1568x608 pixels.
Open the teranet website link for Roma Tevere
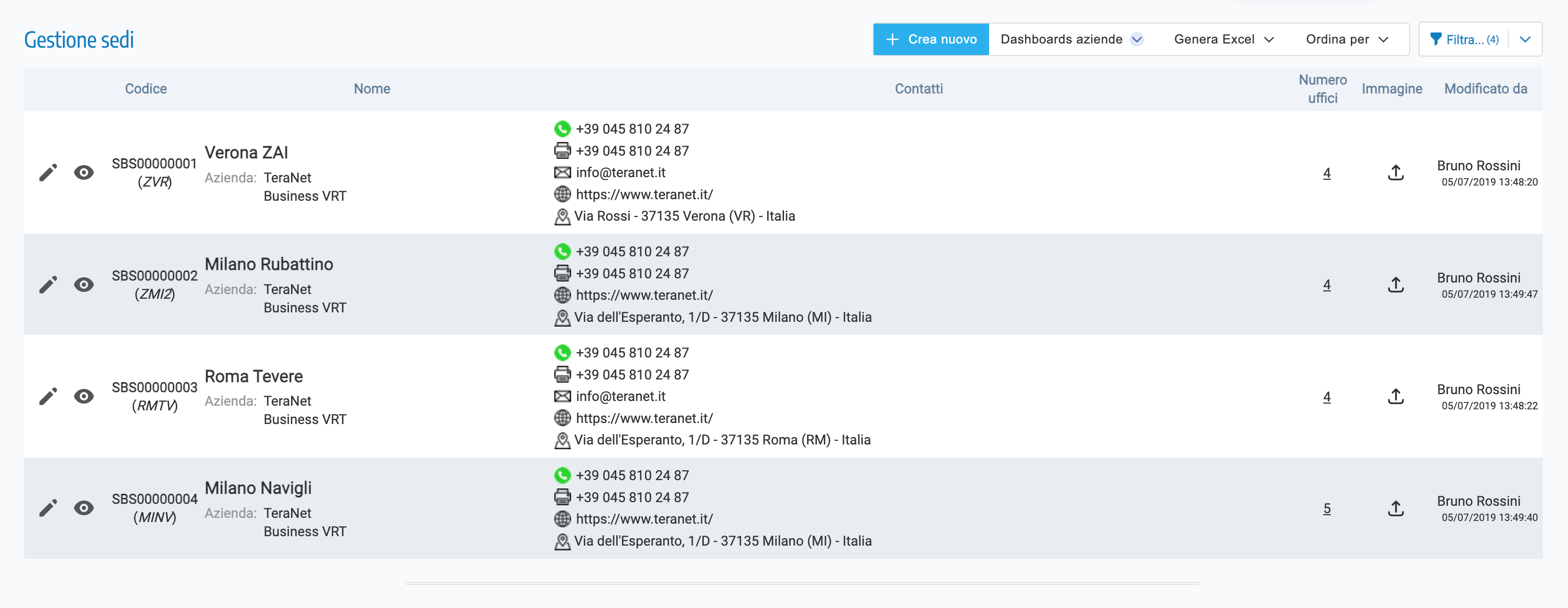pyautogui.click(x=644, y=419)
